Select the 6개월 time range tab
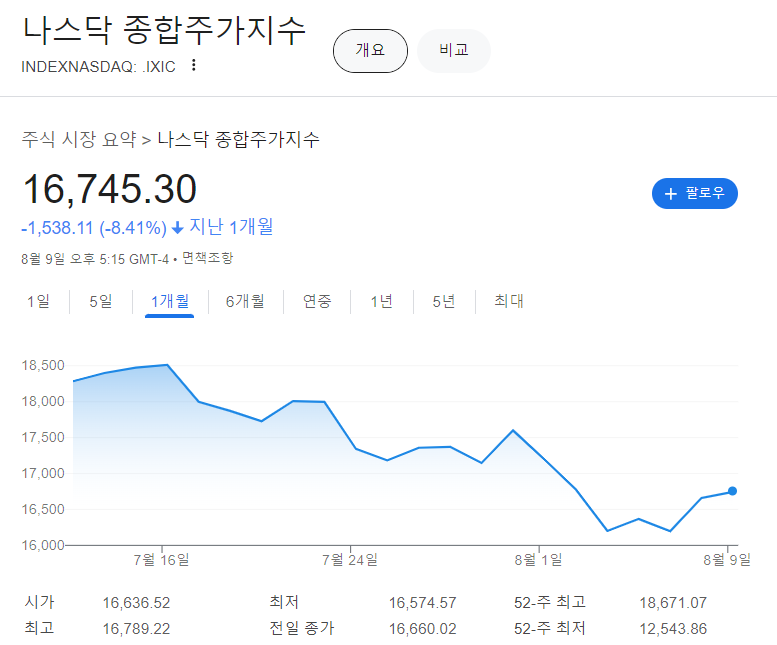 tap(245, 301)
